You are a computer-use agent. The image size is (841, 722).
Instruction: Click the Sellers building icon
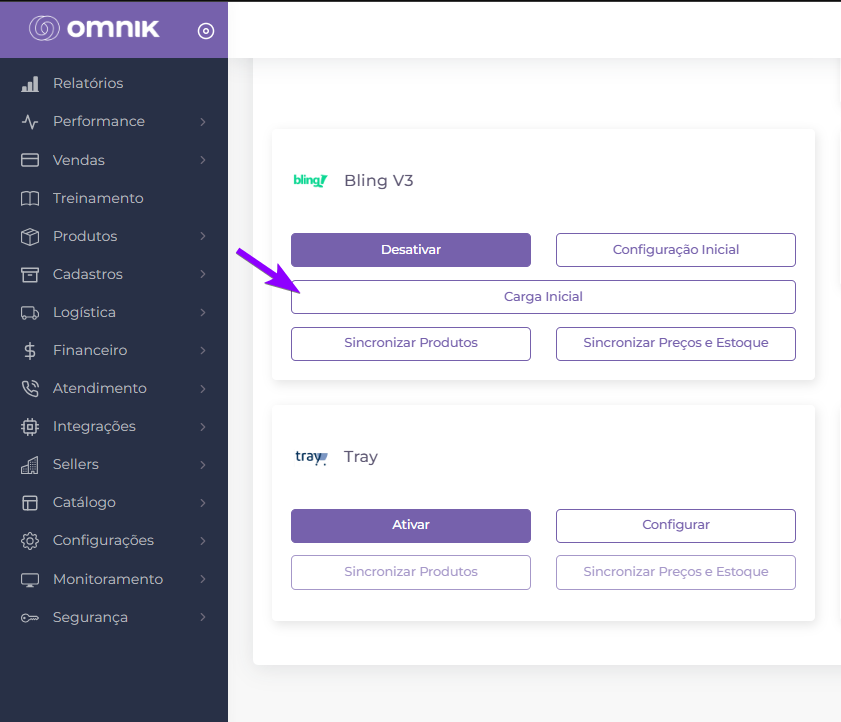click(30, 465)
